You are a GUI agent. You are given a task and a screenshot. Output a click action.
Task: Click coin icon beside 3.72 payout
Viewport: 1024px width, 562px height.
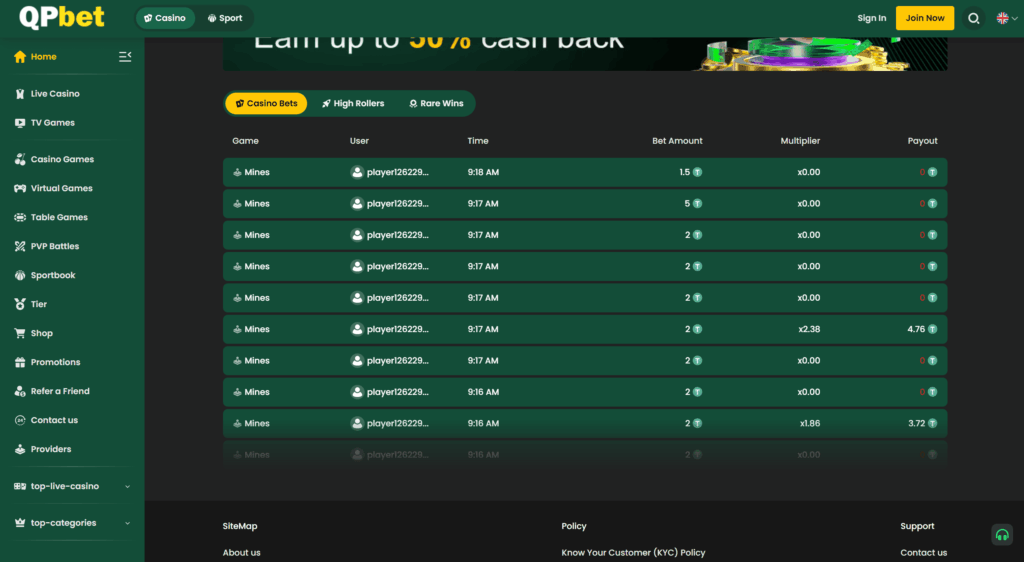tap(933, 424)
